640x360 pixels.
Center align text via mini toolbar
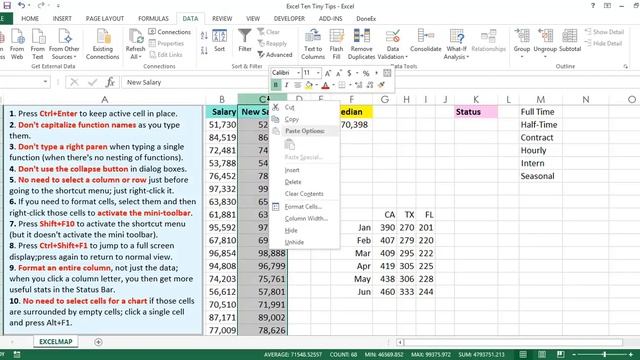(298, 85)
